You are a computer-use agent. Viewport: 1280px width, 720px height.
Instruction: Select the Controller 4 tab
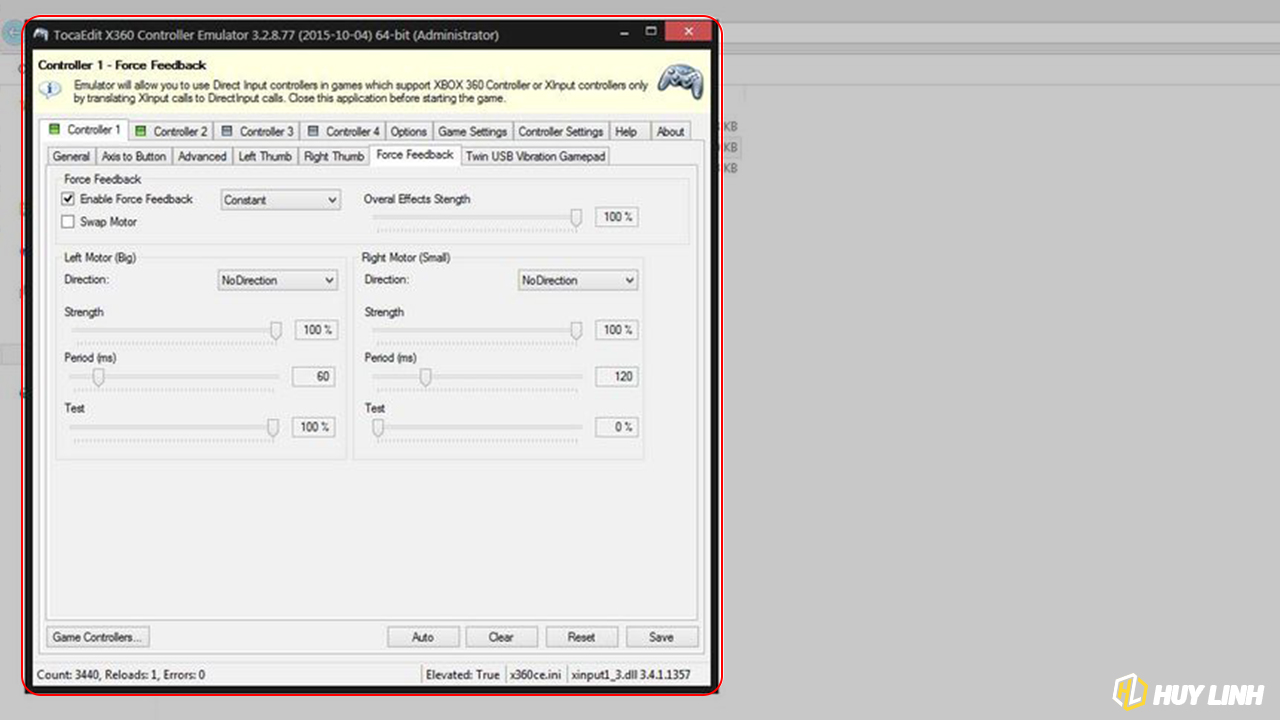(x=343, y=131)
